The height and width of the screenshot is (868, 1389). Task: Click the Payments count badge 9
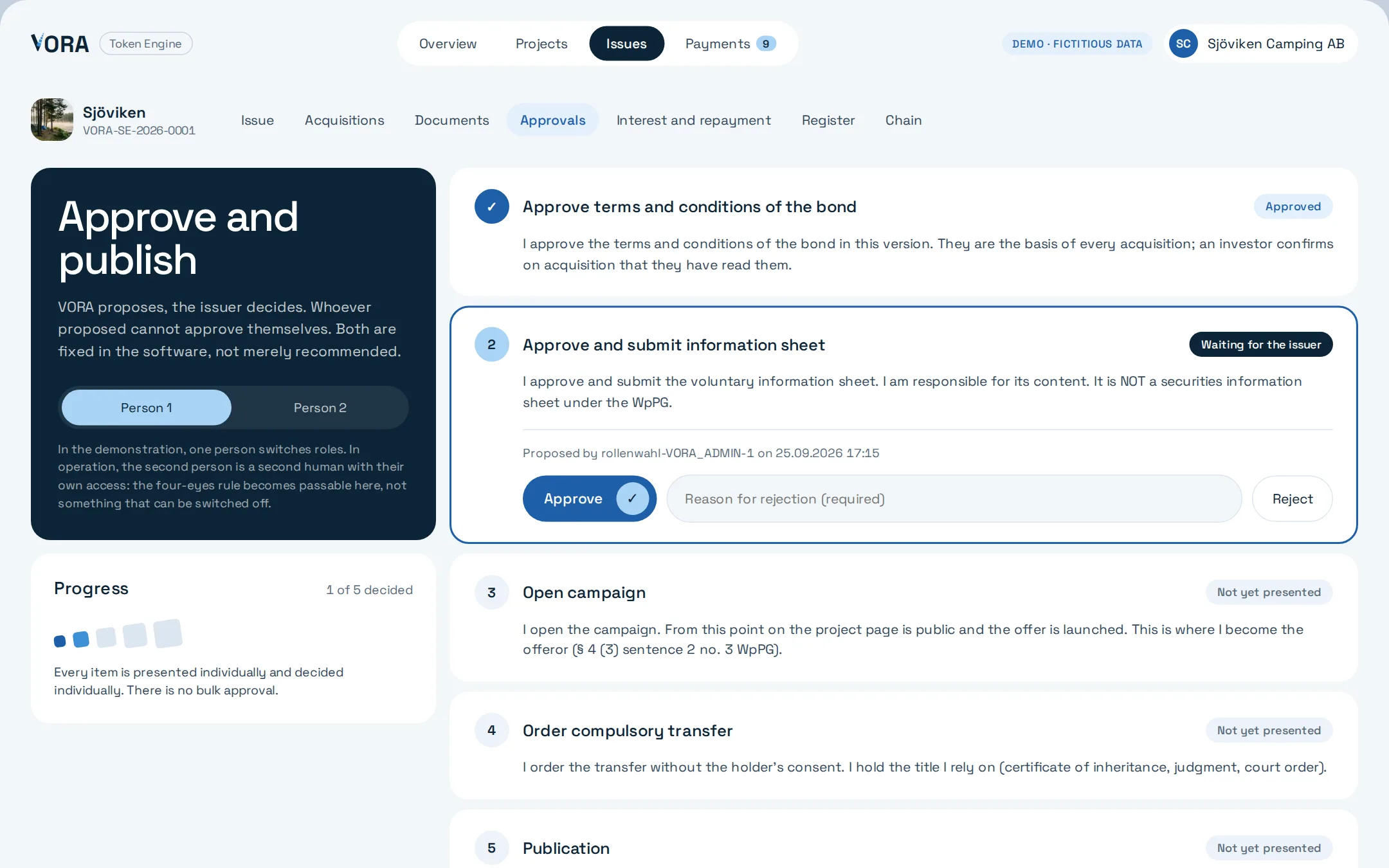[766, 44]
